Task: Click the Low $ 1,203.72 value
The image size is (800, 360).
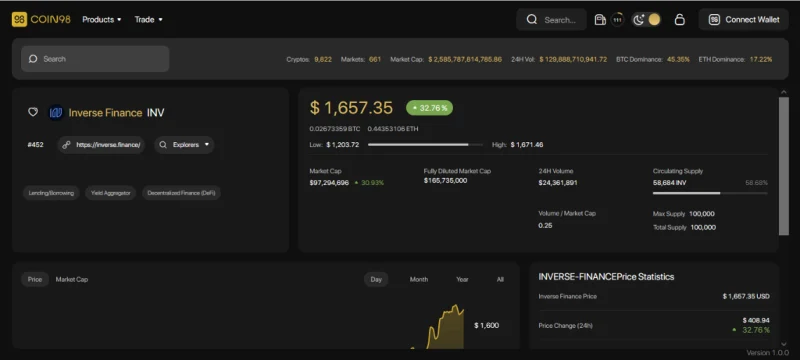Action: pos(342,145)
